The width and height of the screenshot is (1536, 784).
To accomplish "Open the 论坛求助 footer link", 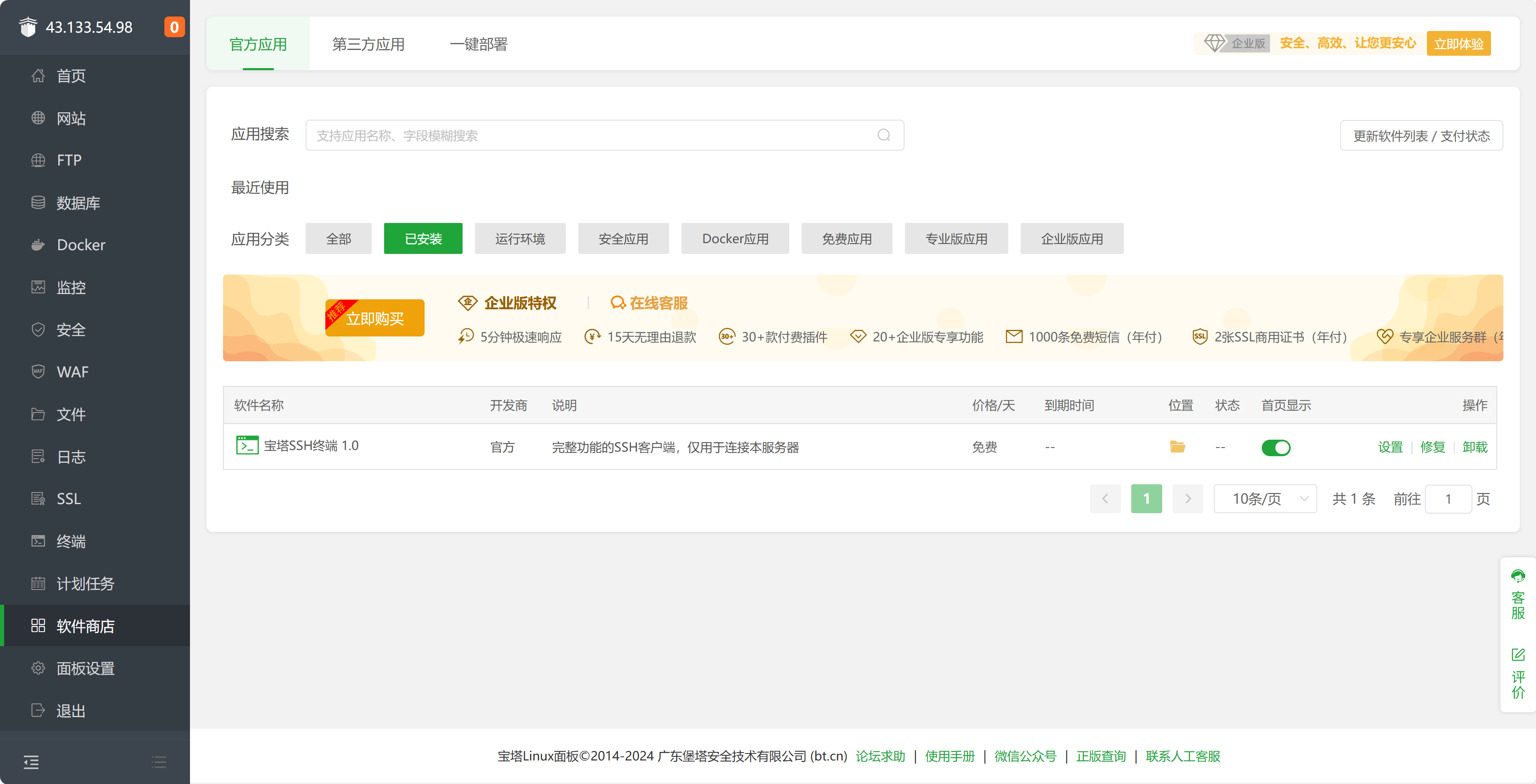I will tap(881, 756).
